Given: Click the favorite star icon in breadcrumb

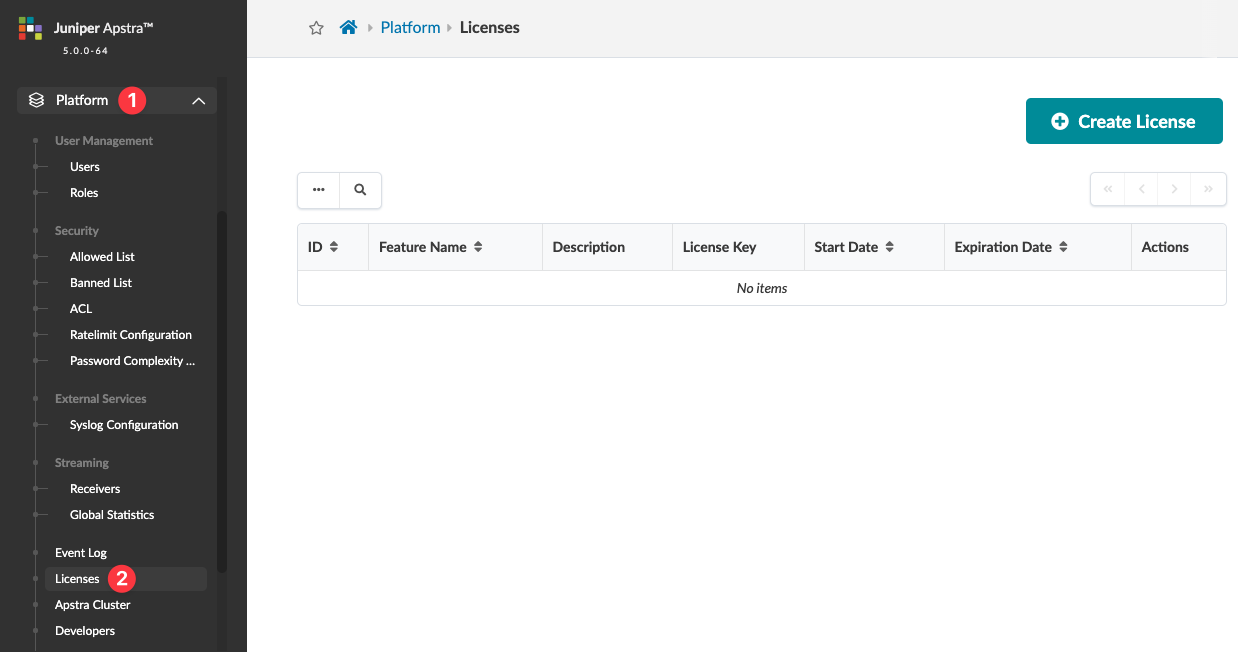Looking at the screenshot, I should (316, 28).
